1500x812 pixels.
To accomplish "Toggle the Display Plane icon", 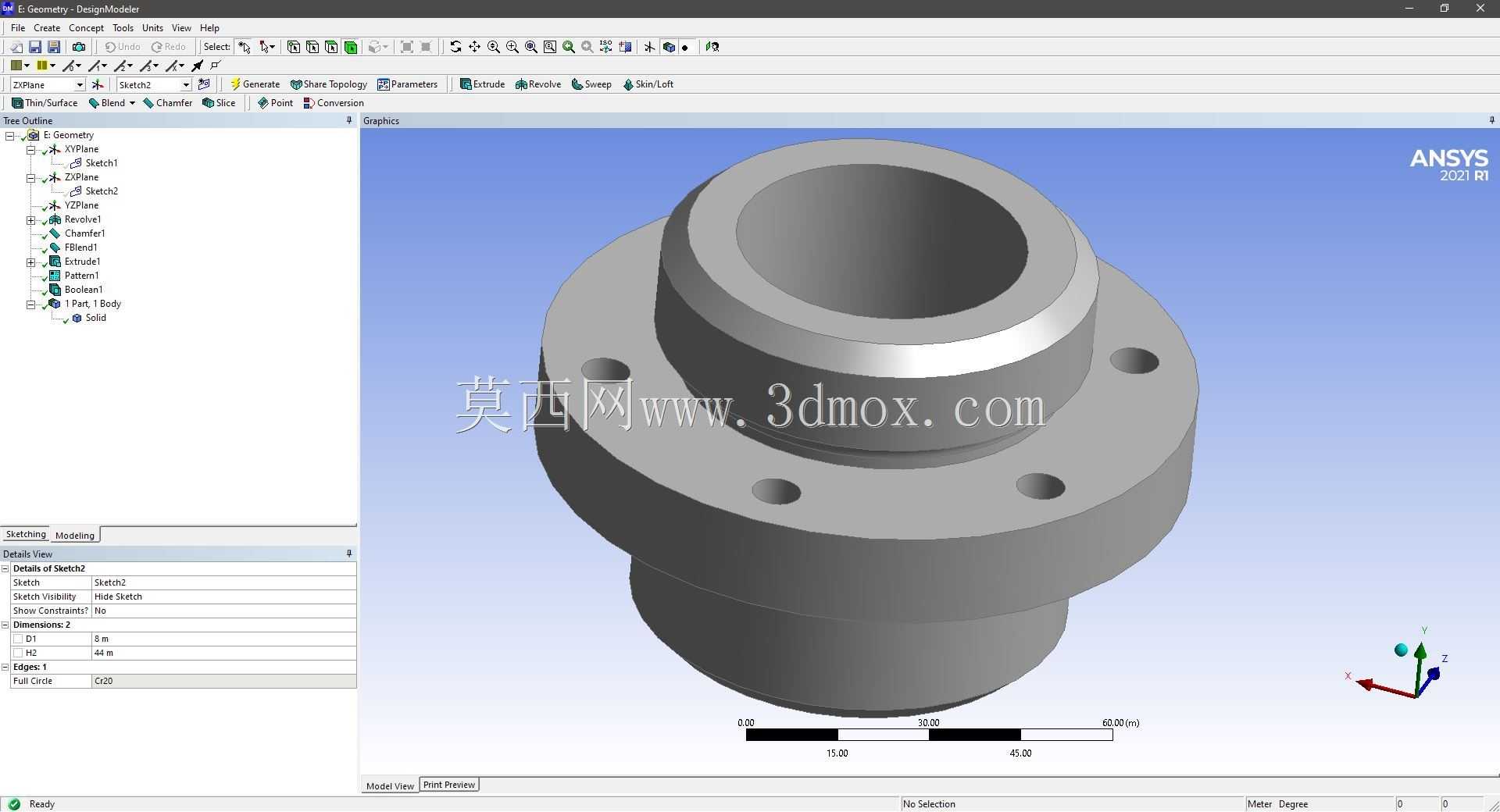I will click(x=649, y=47).
